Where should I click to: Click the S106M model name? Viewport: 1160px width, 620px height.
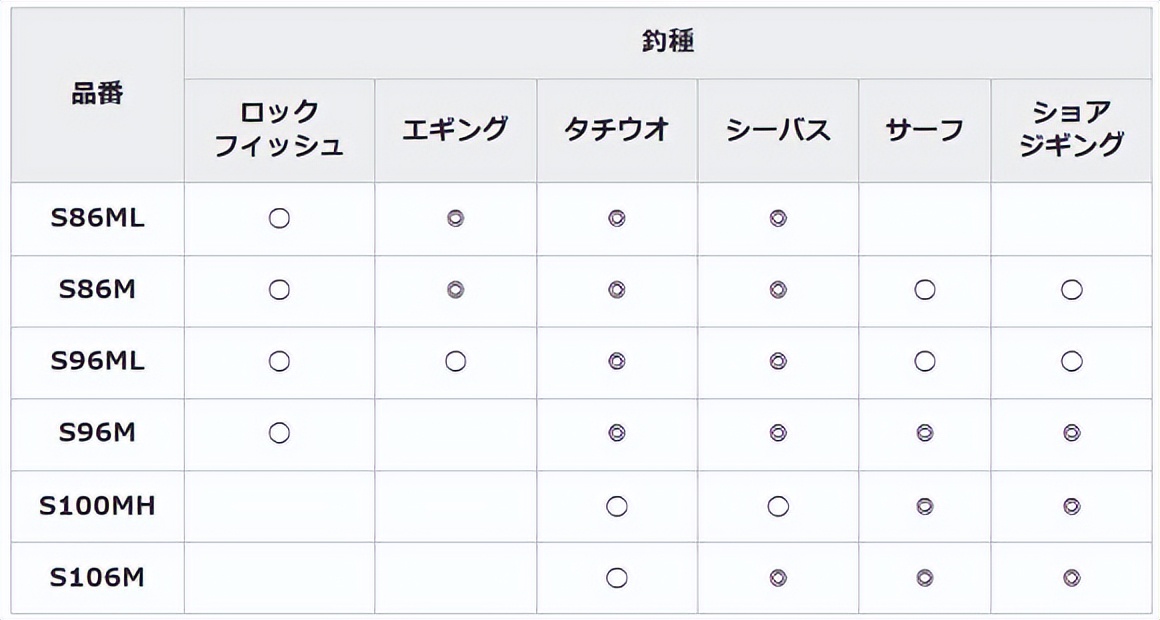[x=97, y=577]
